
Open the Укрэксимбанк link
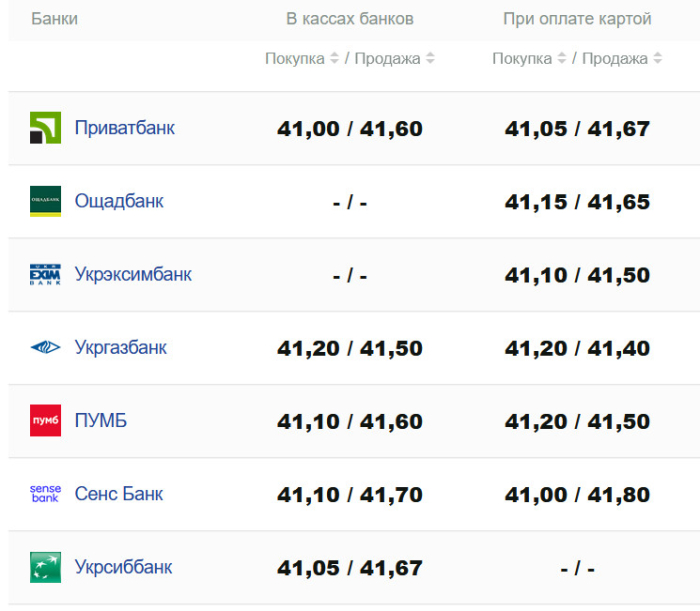click(x=133, y=274)
